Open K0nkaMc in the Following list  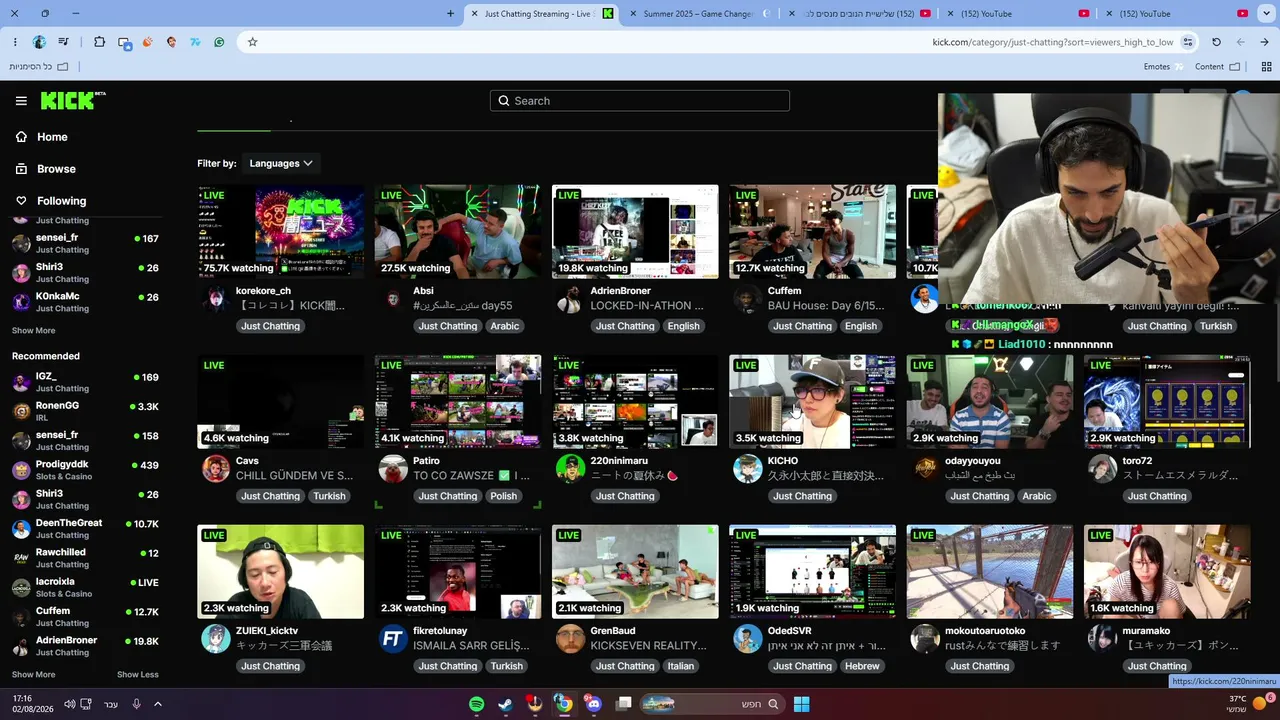coord(85,302)
